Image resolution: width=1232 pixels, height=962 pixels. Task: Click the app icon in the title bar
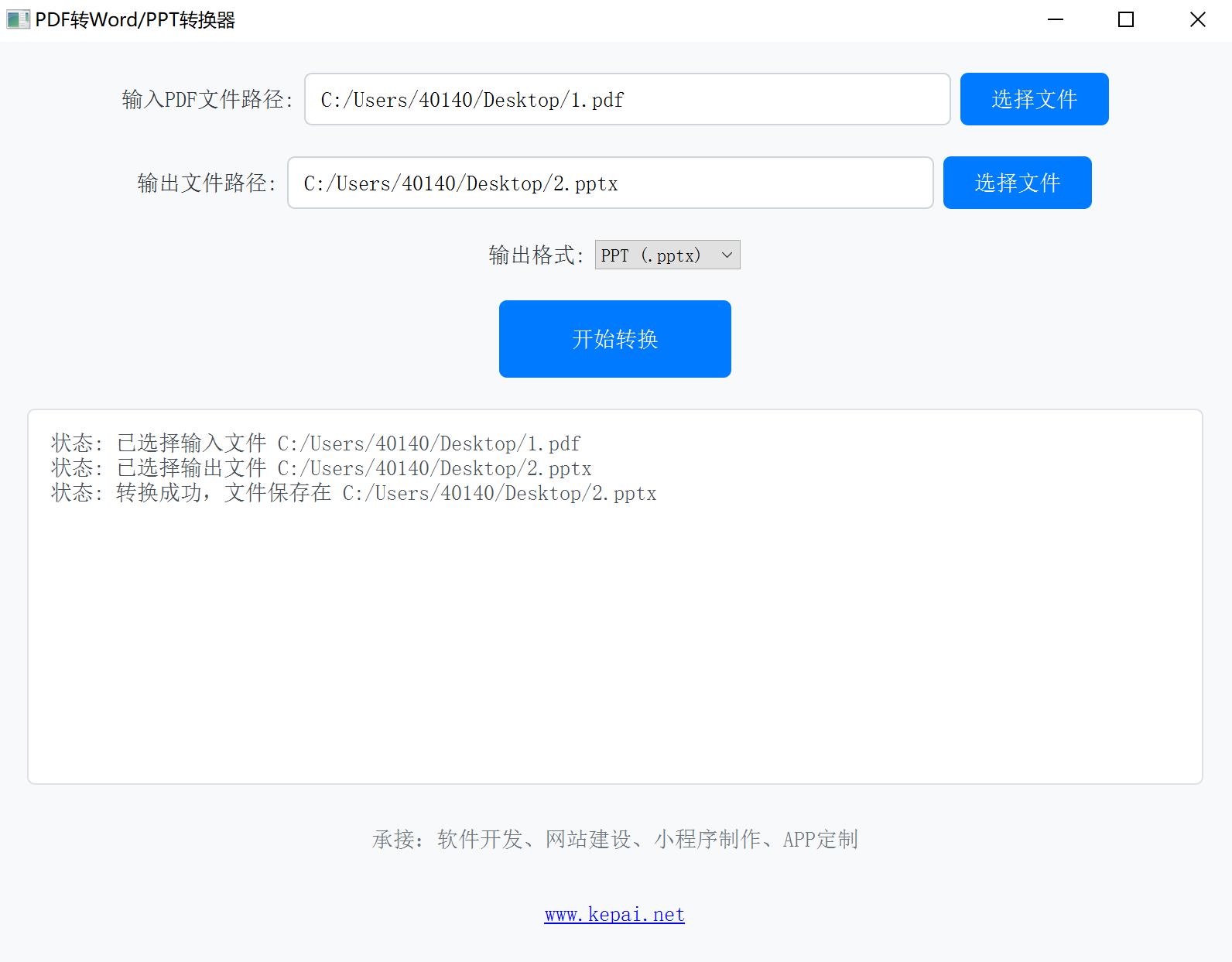pos(17,20)
